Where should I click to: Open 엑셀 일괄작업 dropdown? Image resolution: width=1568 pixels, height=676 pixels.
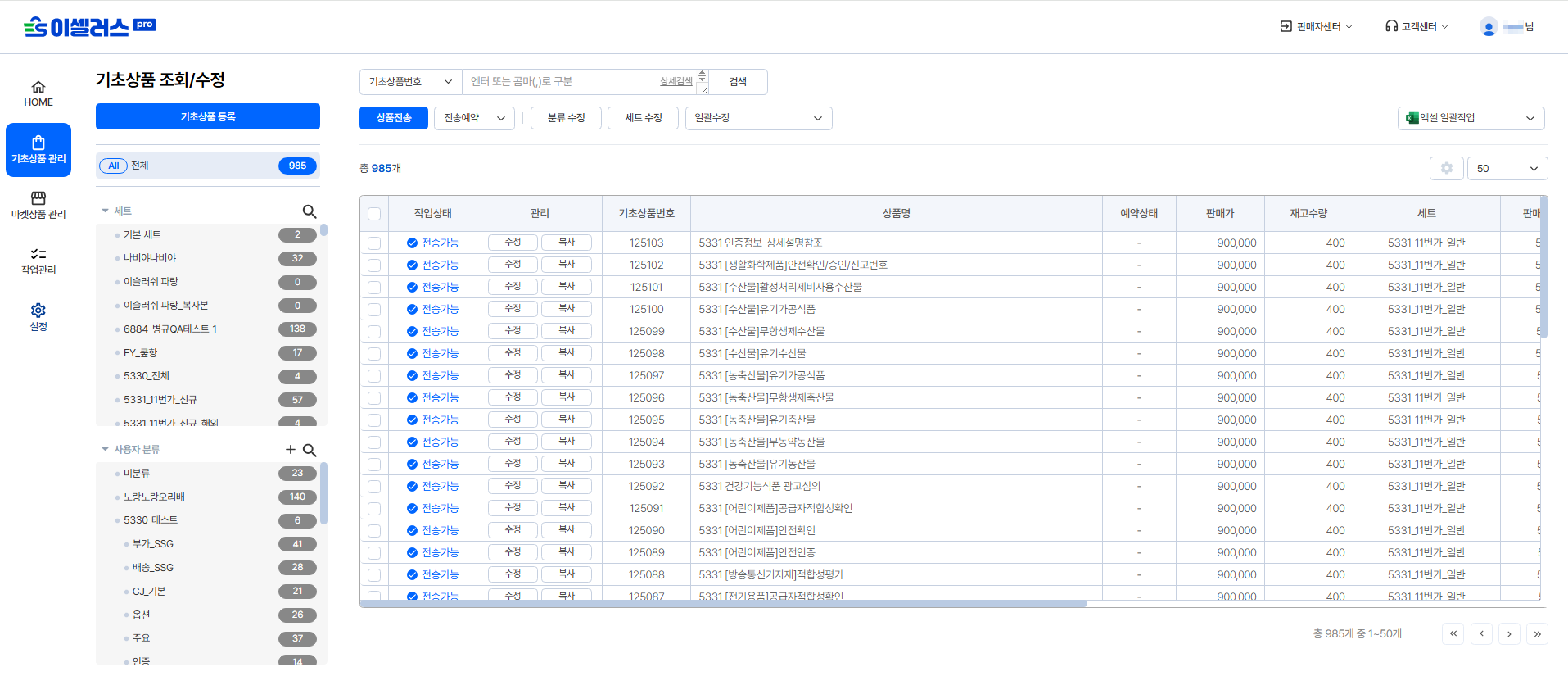(x=1471, y=118)
